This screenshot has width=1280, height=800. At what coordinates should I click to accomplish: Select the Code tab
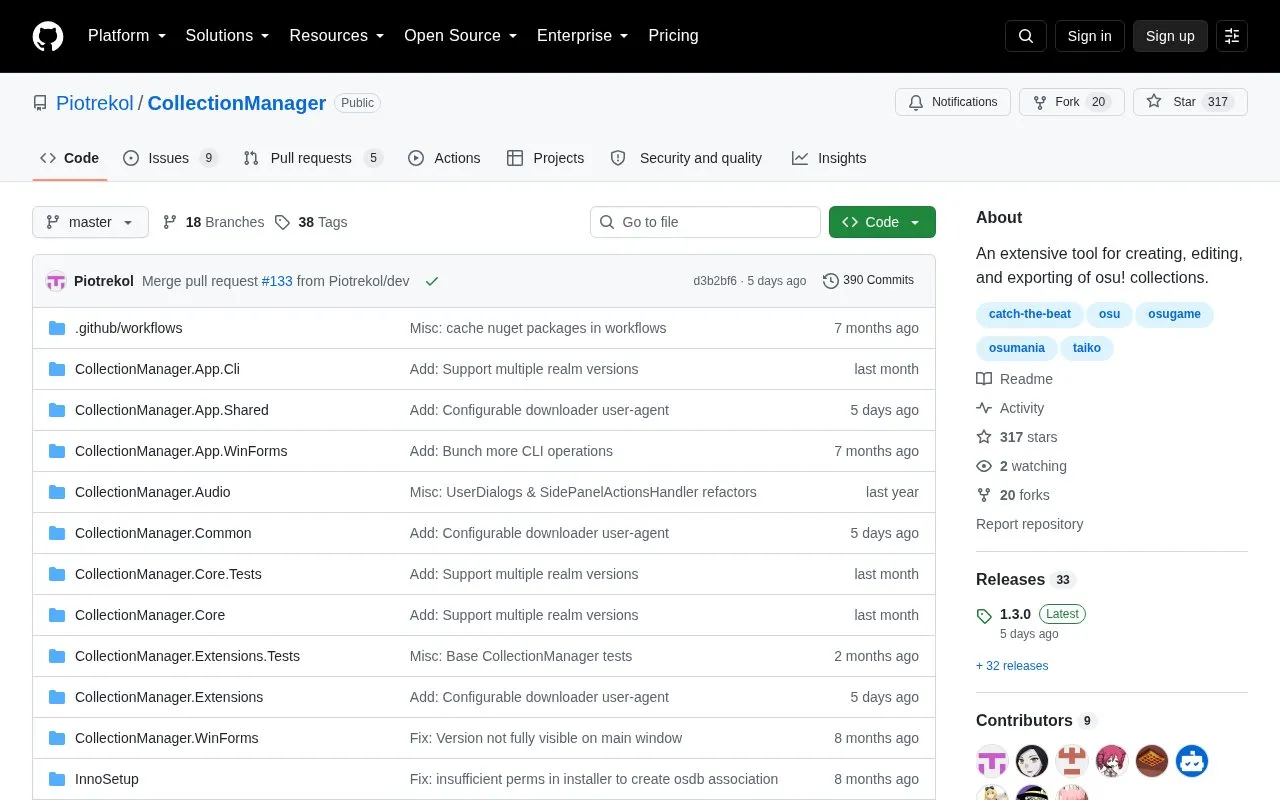click(69, 158)
